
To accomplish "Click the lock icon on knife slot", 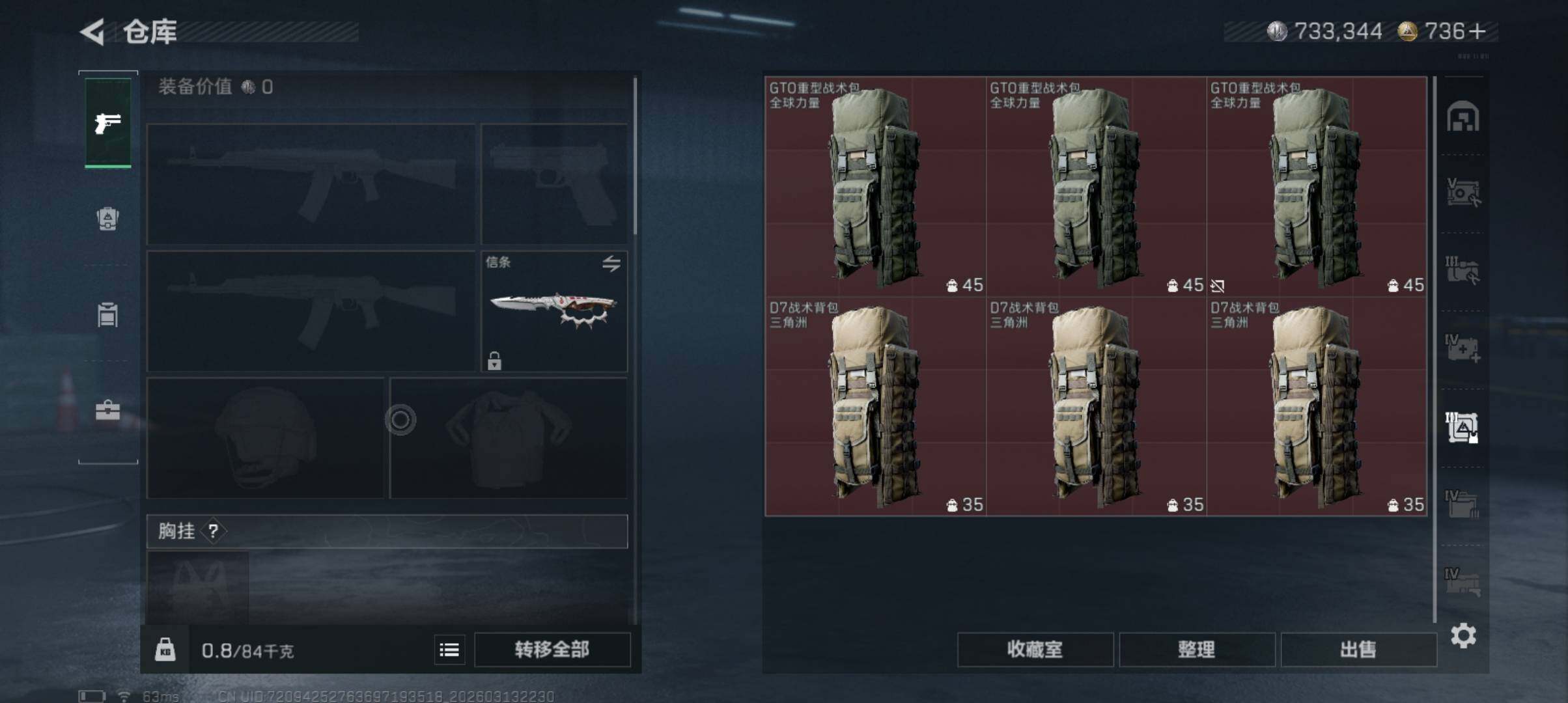I will tap(494, 360).
